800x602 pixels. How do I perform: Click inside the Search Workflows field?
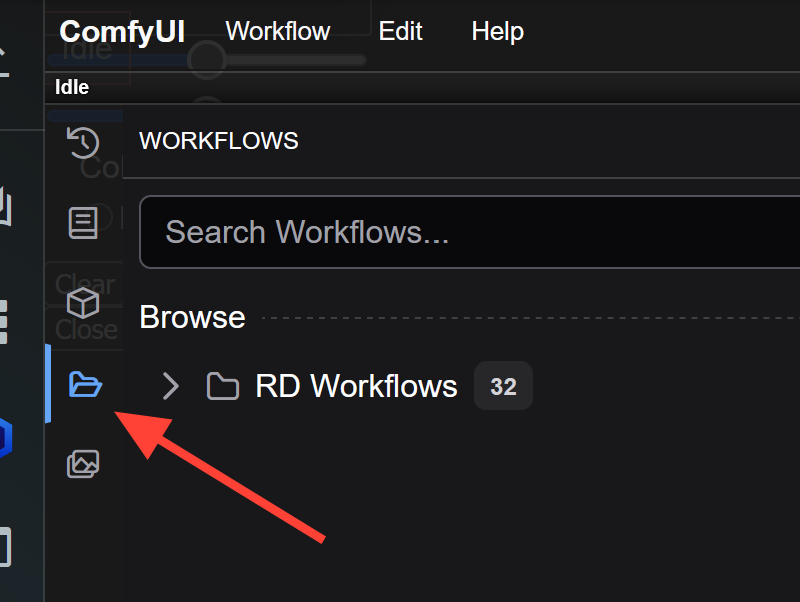[400, 232]
